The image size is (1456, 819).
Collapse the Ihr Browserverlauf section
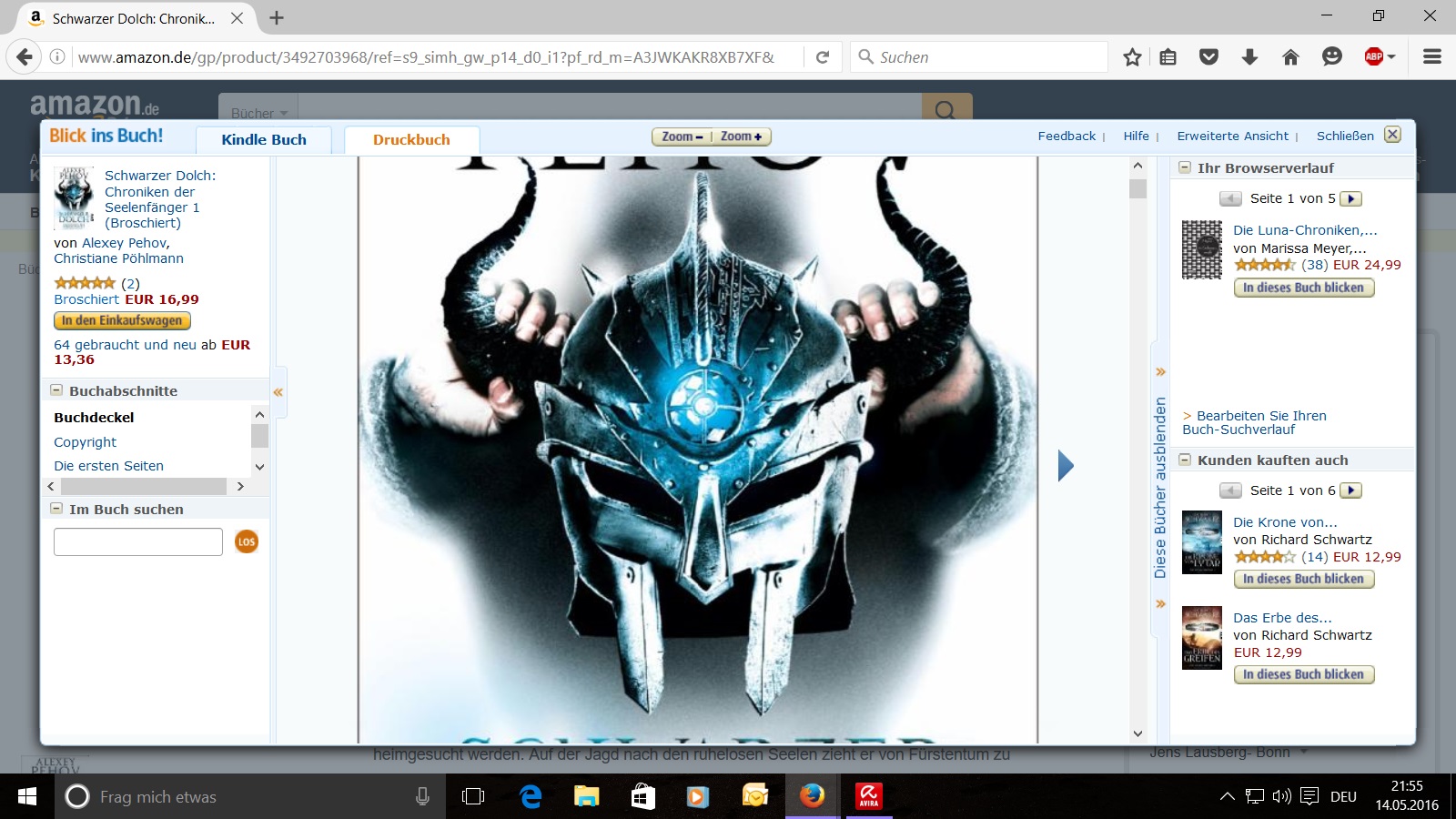coord(1185,167)
